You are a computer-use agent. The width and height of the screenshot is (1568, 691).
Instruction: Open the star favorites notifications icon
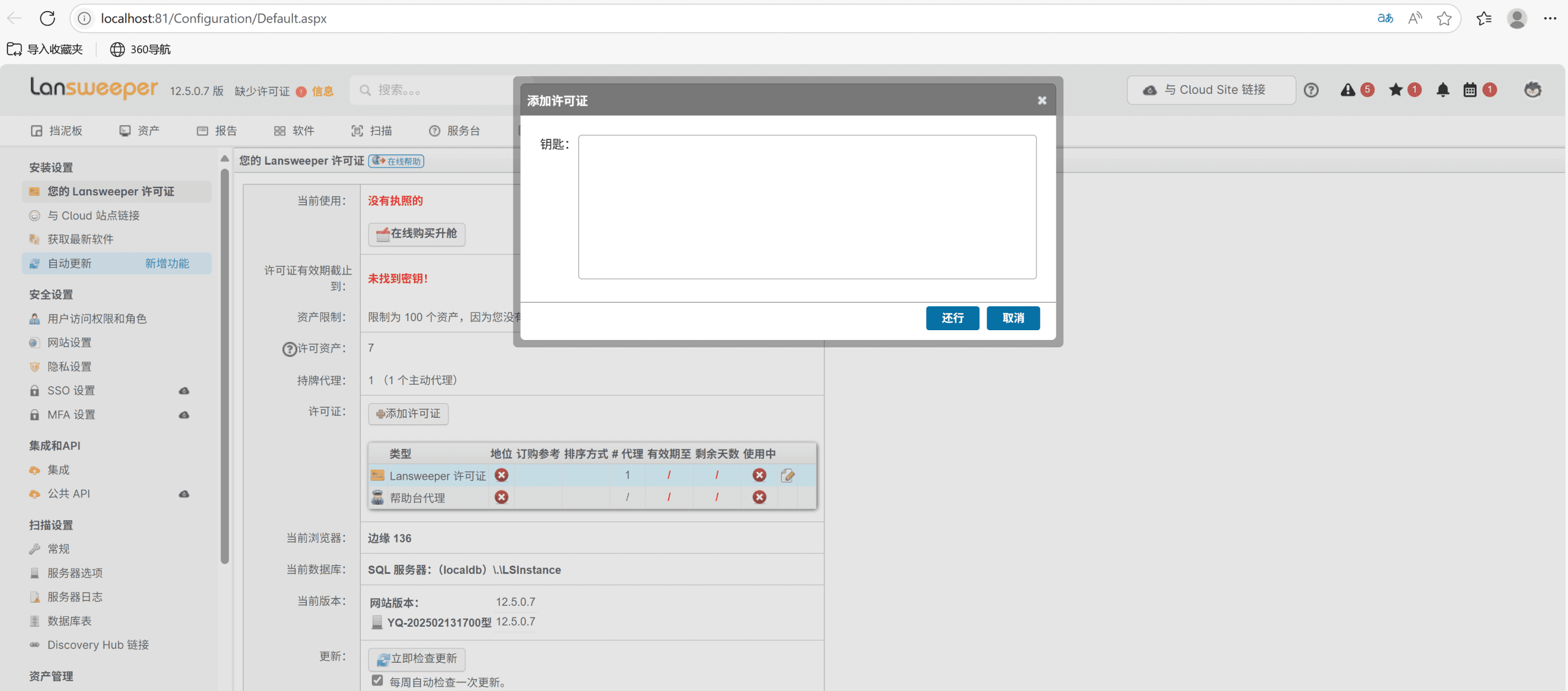(1396, 90)
